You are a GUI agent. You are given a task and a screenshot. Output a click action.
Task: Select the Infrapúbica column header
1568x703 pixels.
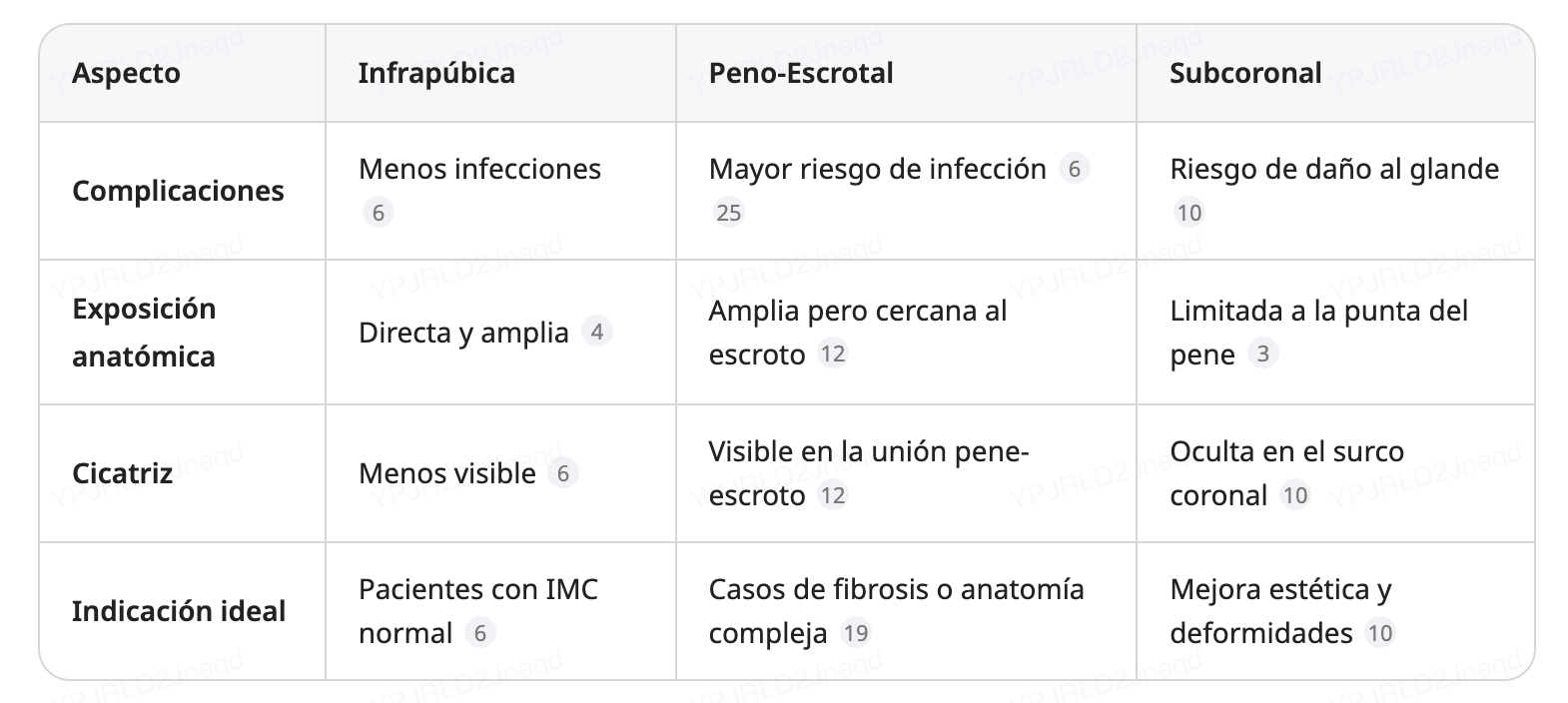point(436,73)
